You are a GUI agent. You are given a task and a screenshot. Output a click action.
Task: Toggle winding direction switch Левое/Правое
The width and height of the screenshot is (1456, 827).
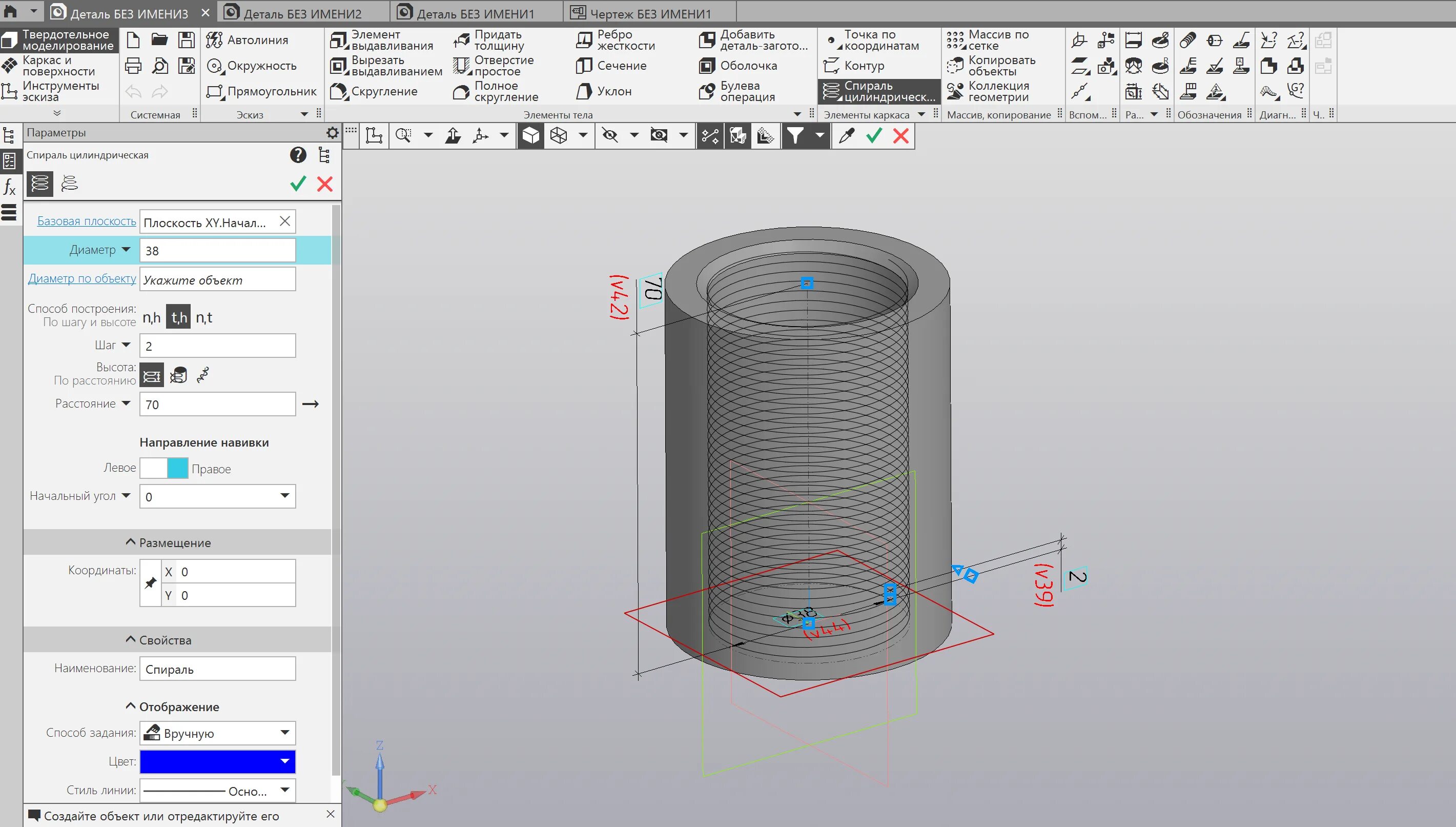164,468
